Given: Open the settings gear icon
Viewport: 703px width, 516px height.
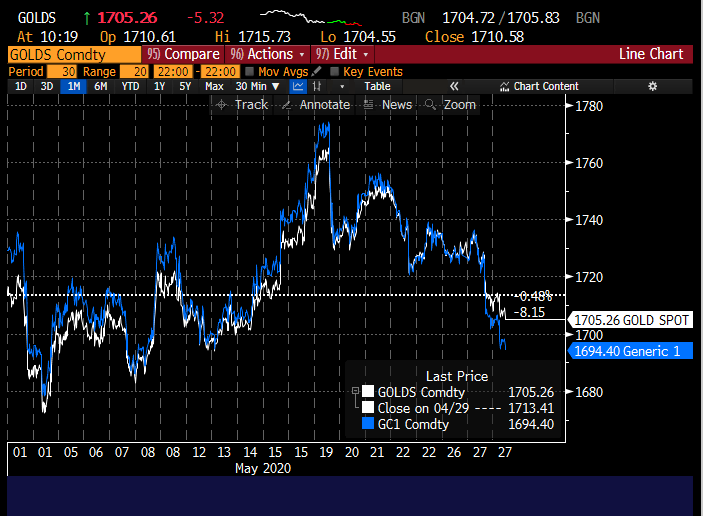Looking at the screenshot, I should click(x=652, y=86).
